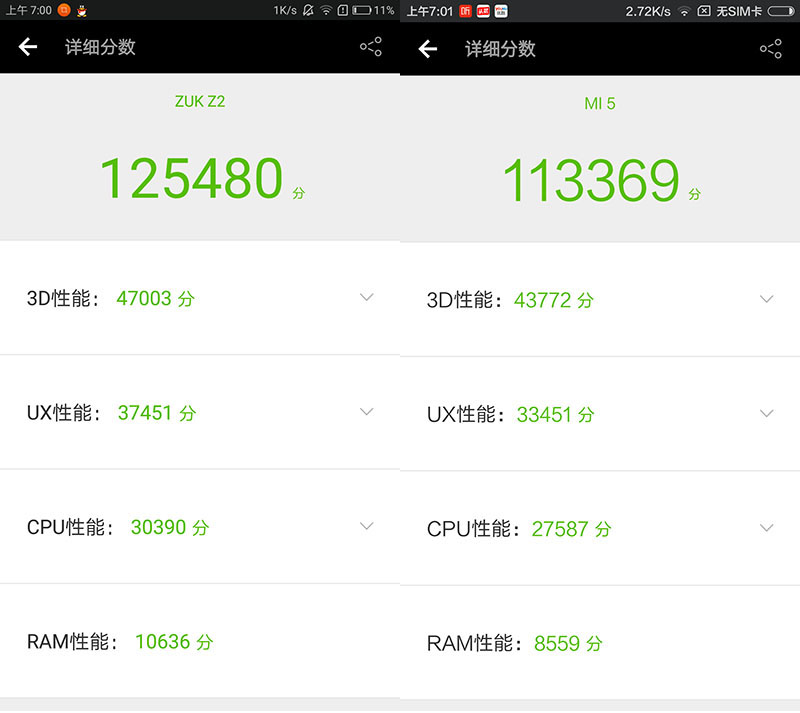Select the total score 113369
800x713 pixels.
click(x=591, y=180)
